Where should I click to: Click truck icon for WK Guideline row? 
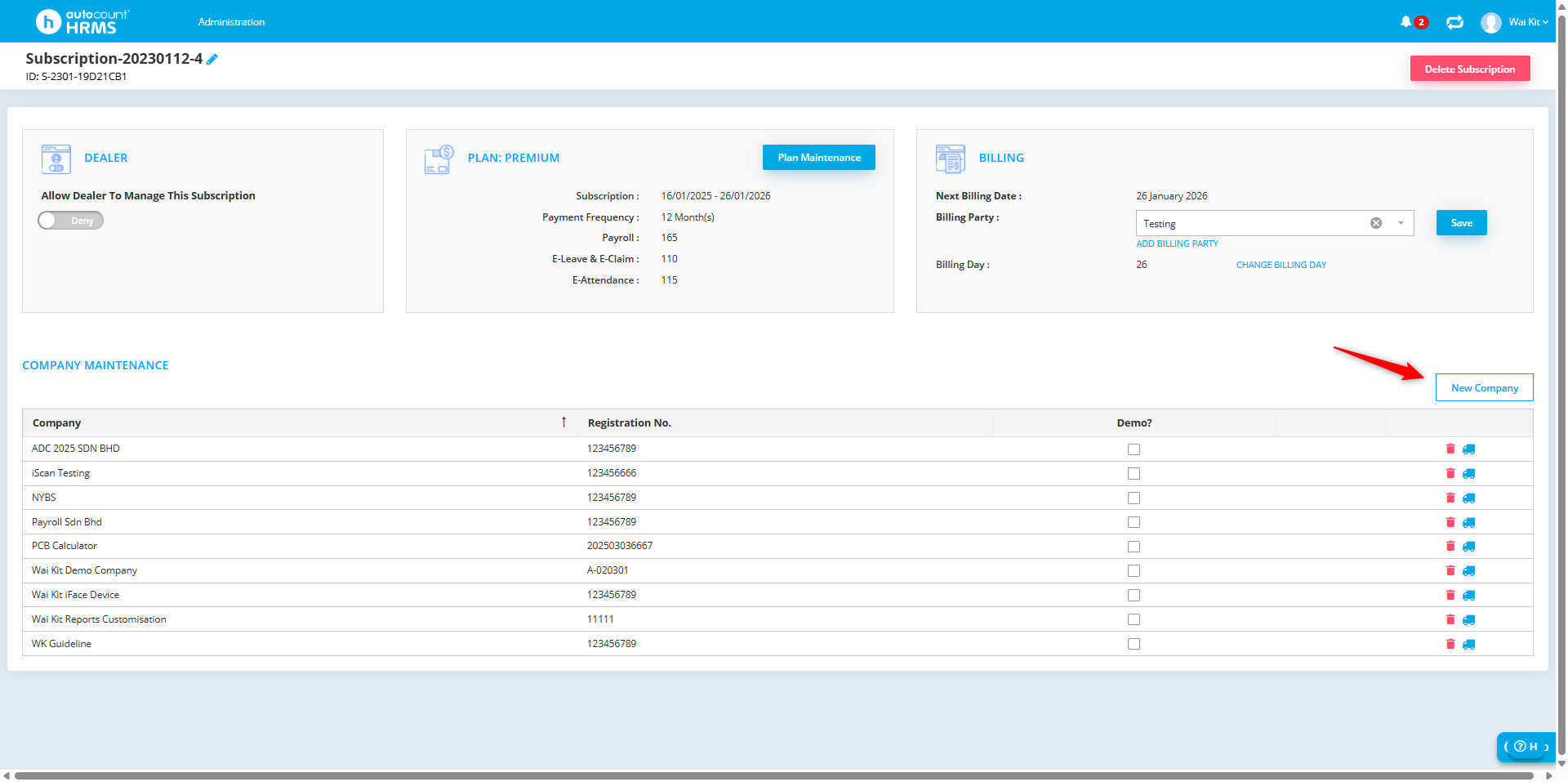point(1468,644)
